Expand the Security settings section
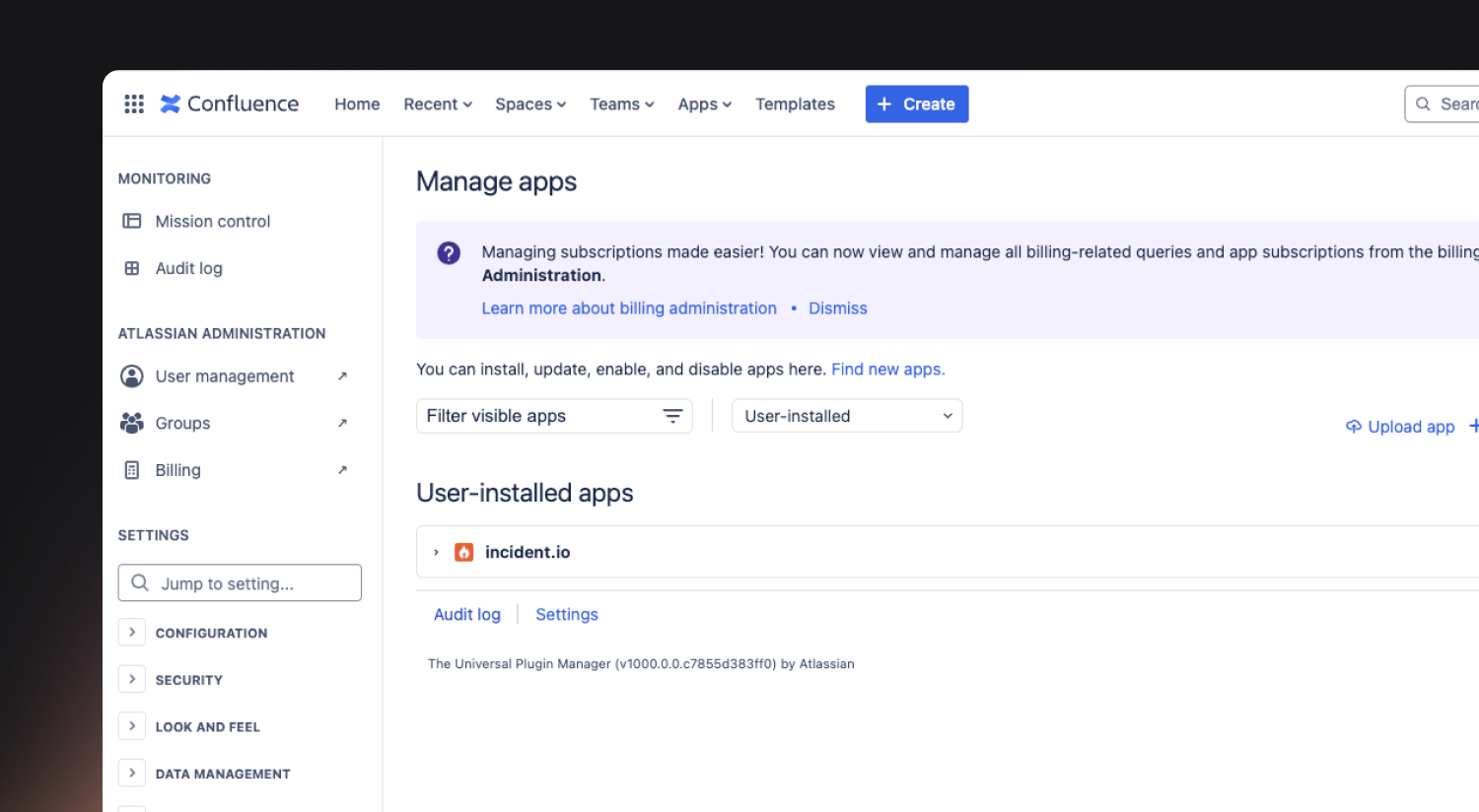Image resolution: width=1479 pixels, height=812 pixels. [x=132, y=679]
